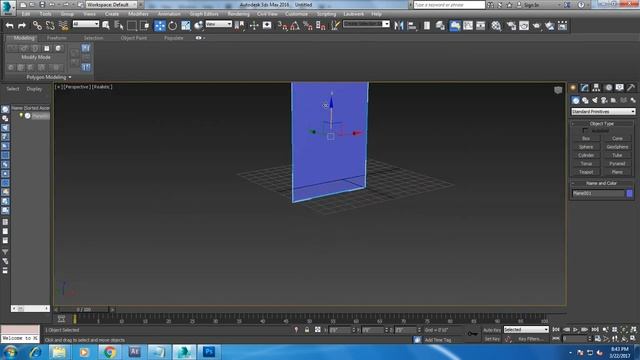Open the reference coordinate system View dropdown
Screen dimensions: 640x360
pyautogui.click(x=218, y=24)
